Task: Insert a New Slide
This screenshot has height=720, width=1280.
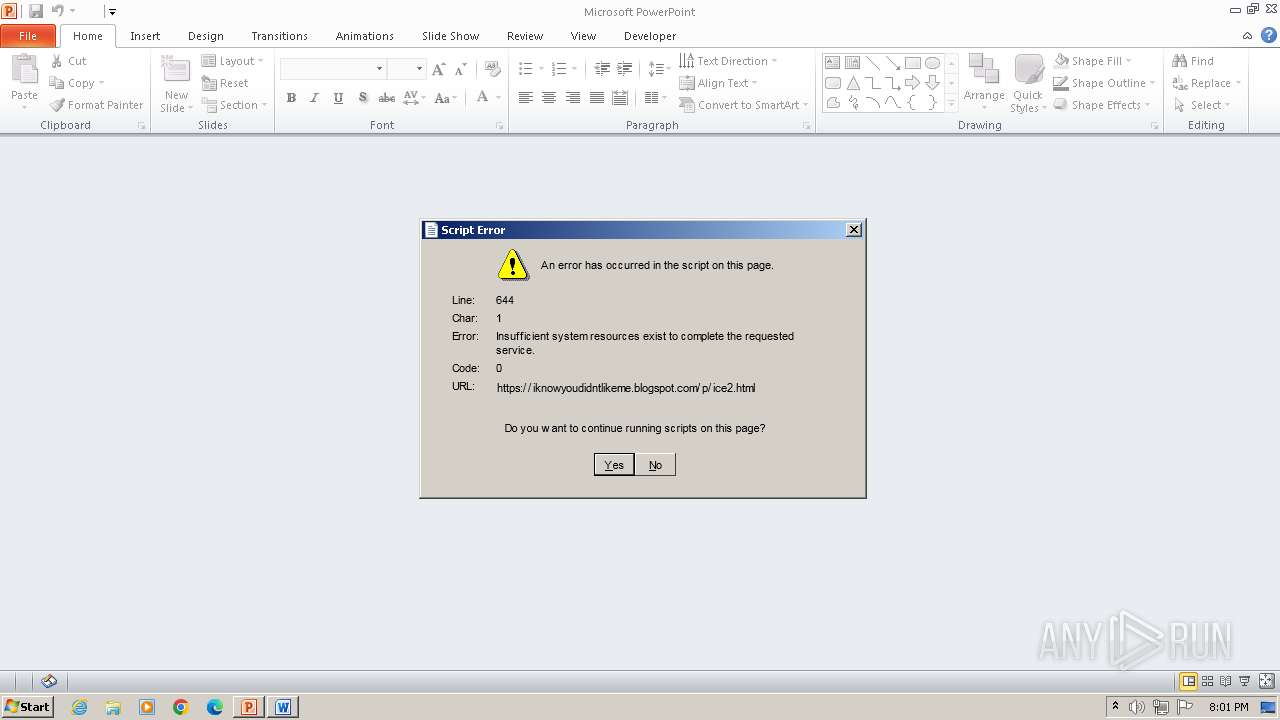Action: (176, 84)
